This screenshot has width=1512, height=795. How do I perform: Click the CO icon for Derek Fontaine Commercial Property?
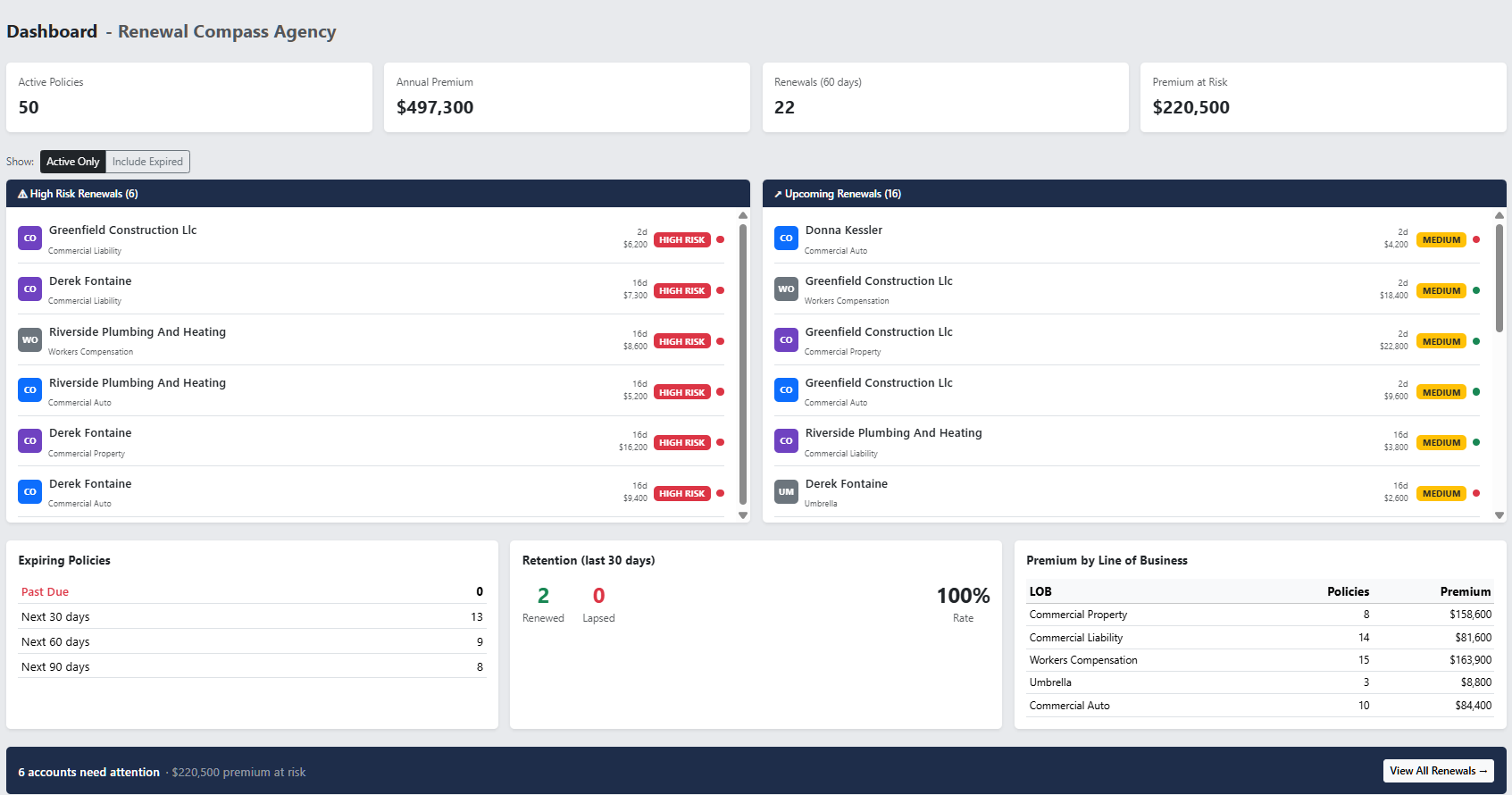30,441
